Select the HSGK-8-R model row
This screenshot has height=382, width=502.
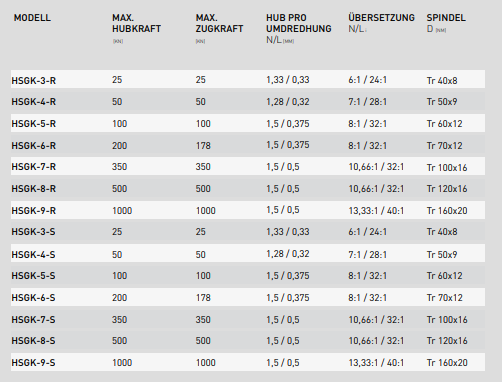pos(248,188)
